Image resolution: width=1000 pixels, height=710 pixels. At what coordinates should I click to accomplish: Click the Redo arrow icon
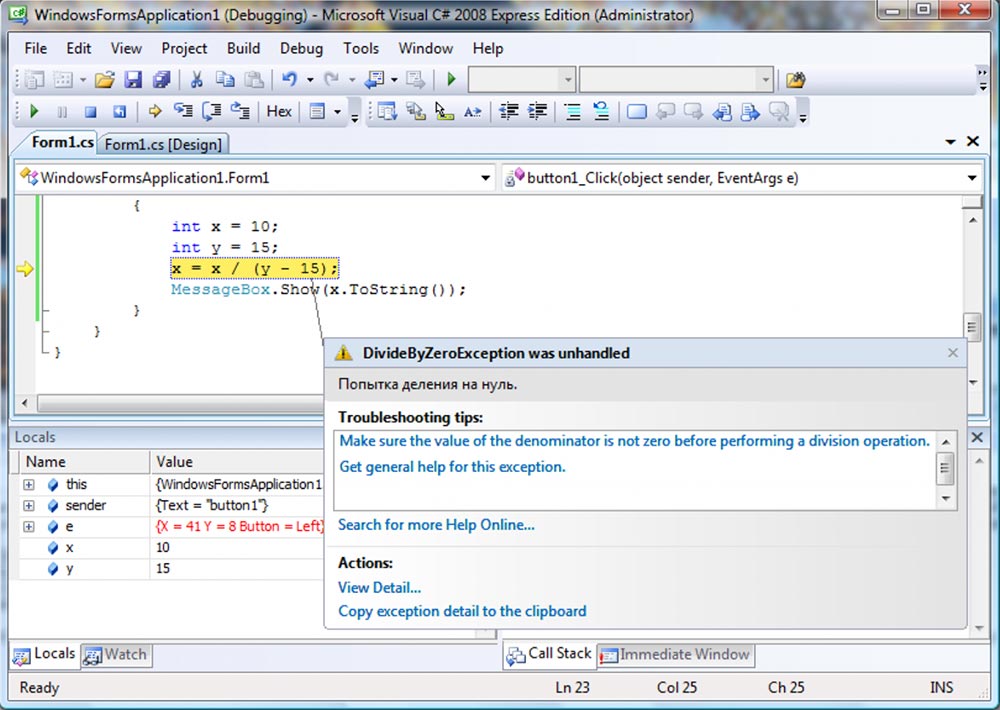coord(331,80)
